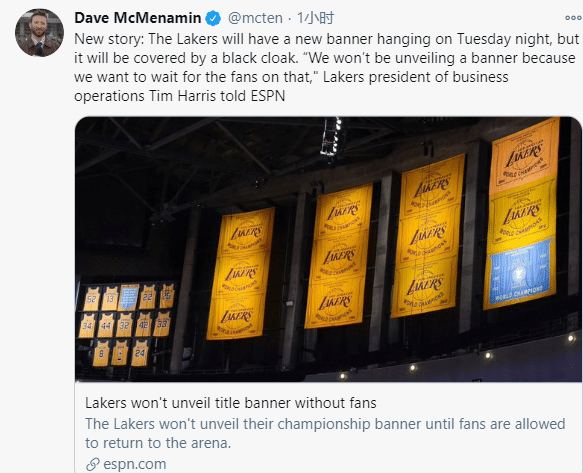The width and height of the screenshot is (583, 473).
Task: Click the orange top banner at right
Action: 525,156
